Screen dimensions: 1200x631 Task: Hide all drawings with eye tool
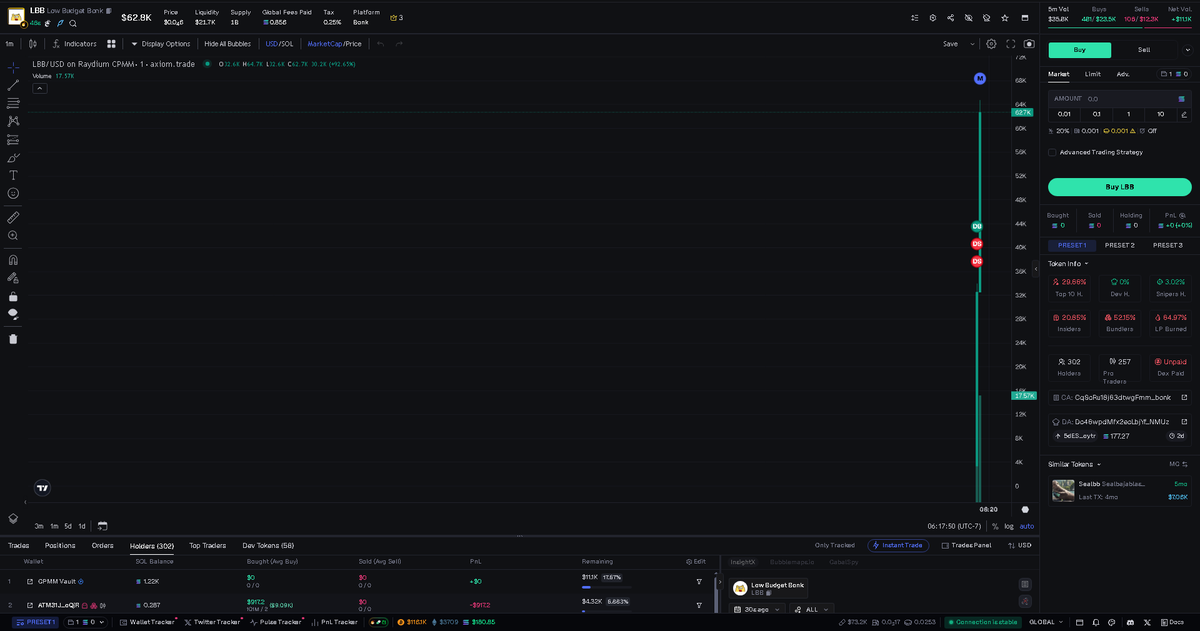(x=13, y=314)
